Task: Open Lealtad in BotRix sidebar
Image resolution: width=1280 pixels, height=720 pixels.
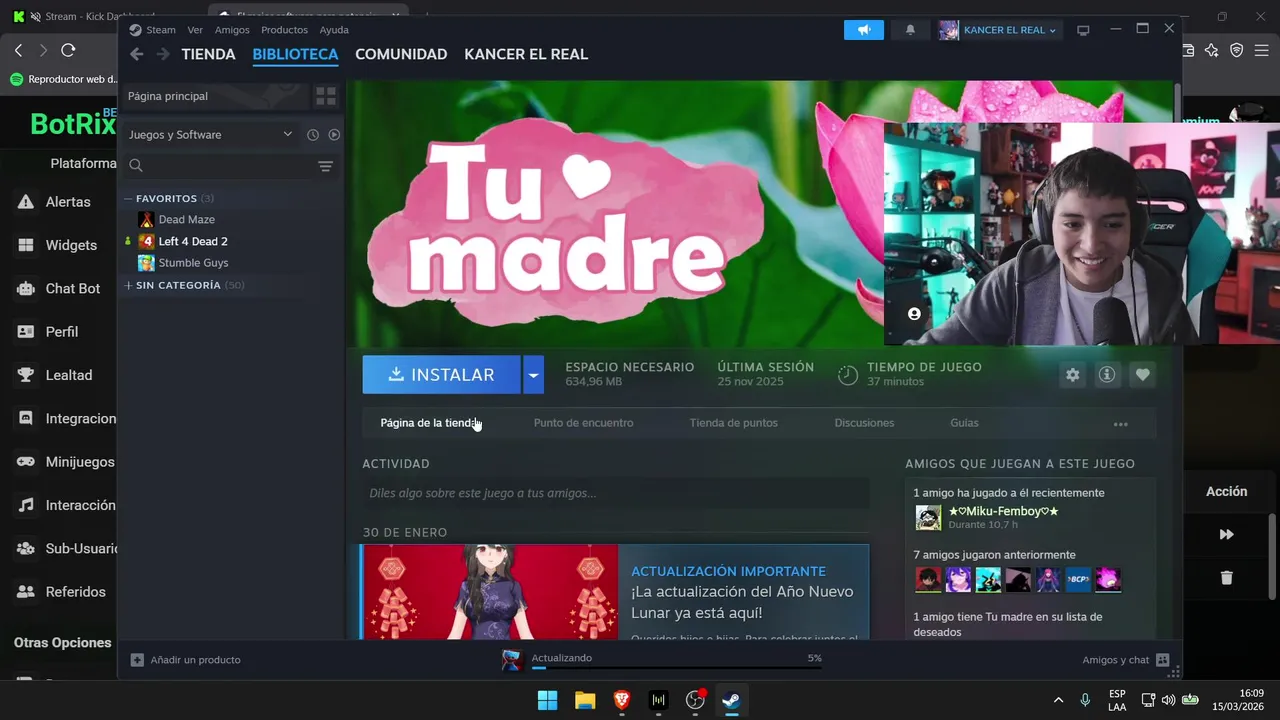Action: pos(69,375)
